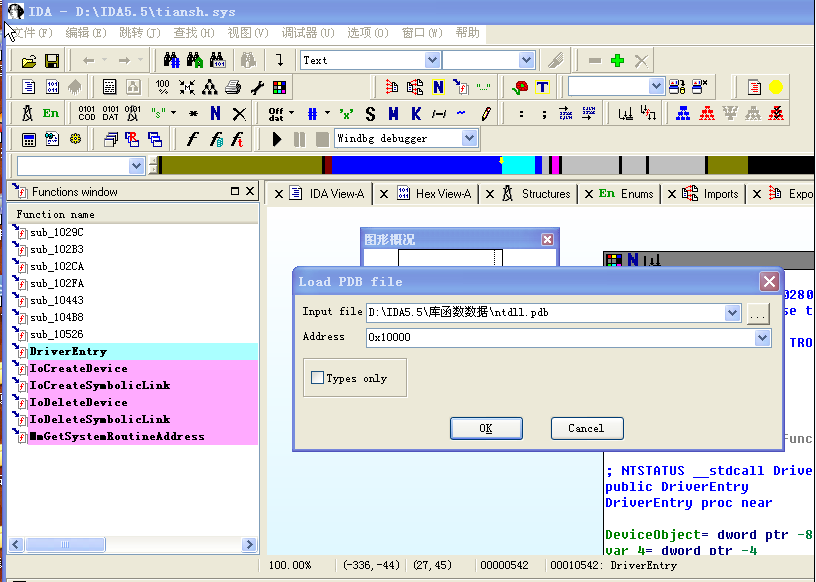Click the cyan segment of the navigation band

click(519, 165)
